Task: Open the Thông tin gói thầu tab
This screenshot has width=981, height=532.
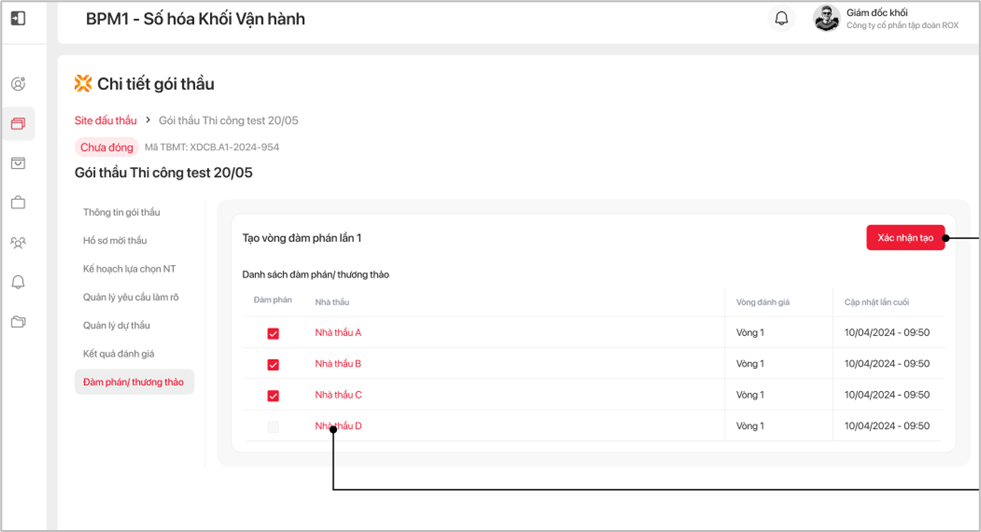Action: 121,212
